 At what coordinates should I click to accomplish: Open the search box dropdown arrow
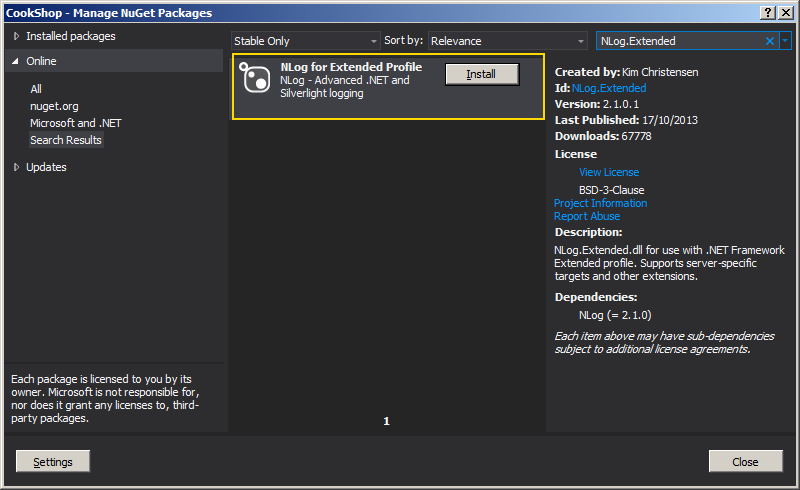click(x=785, y=41)
